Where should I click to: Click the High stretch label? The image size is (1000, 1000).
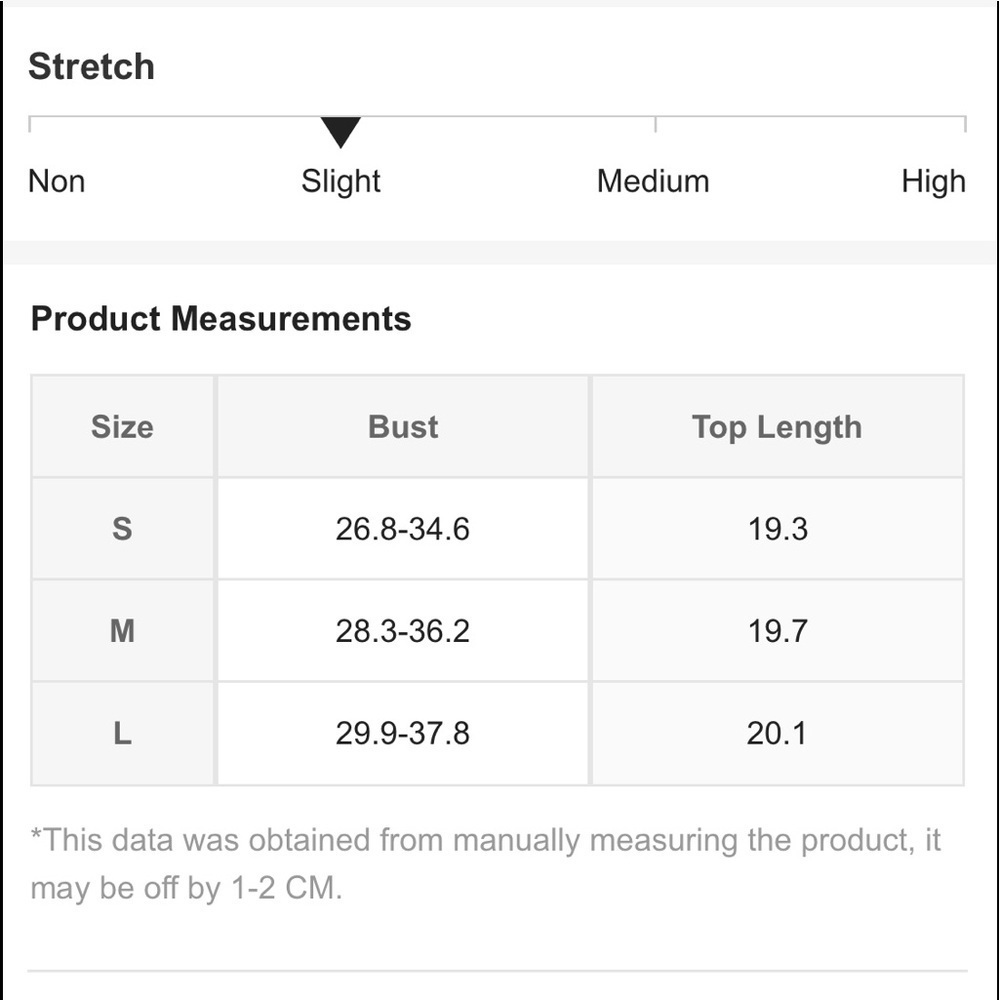coord(933,182)
